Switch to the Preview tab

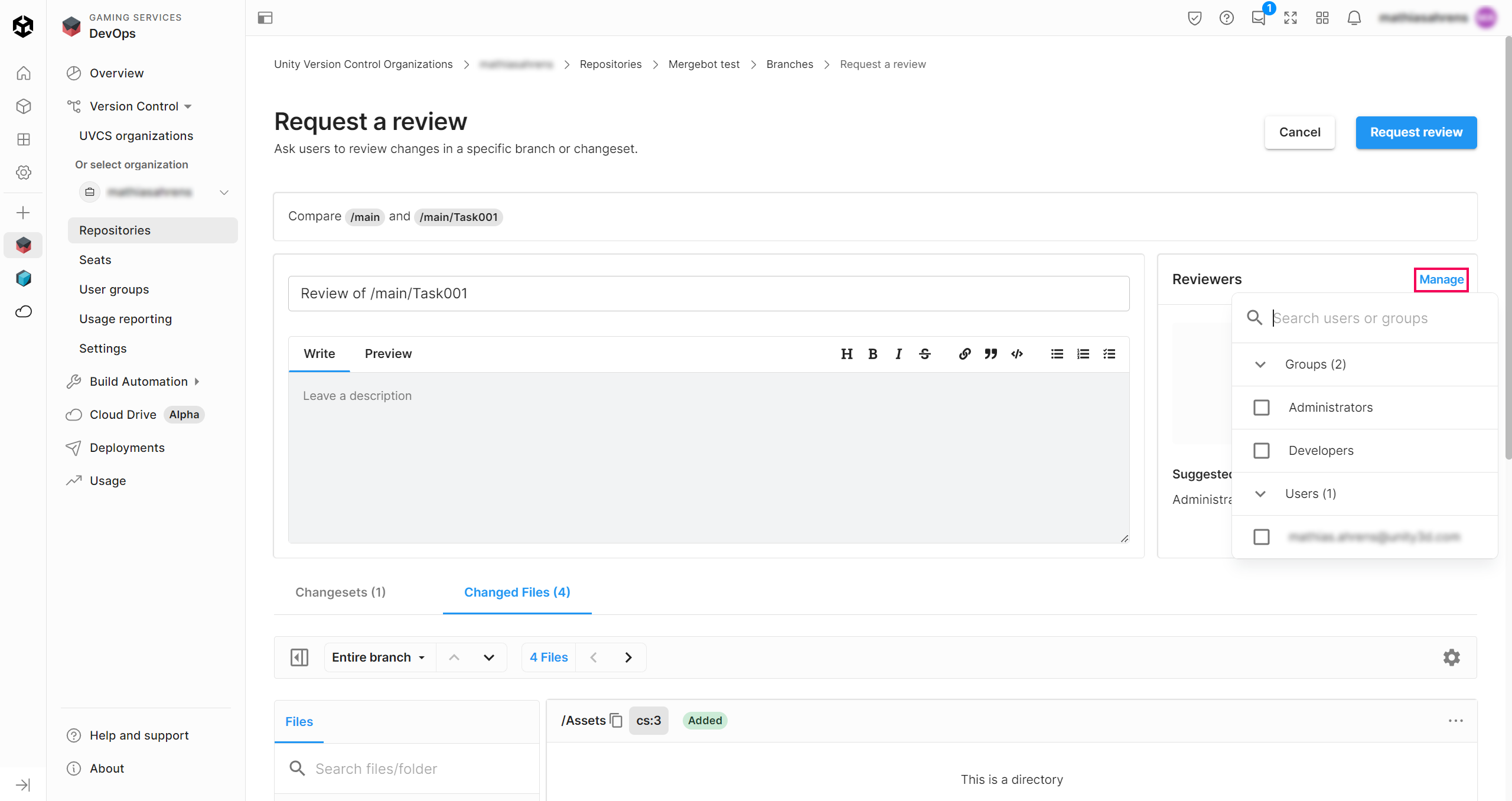pyautogui.click(x=388, y=354)
